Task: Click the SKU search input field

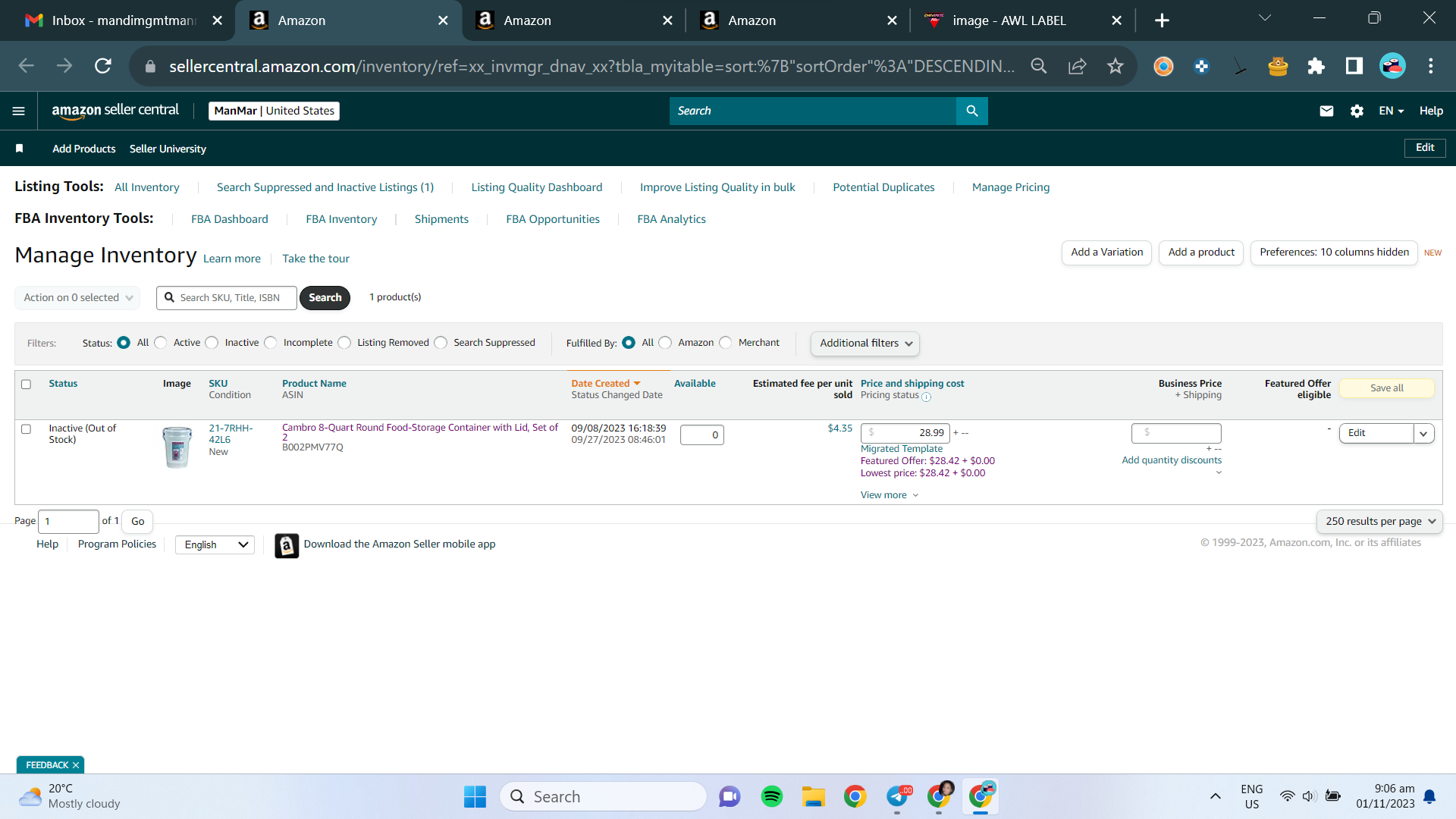Action: (x=227, y=298)
